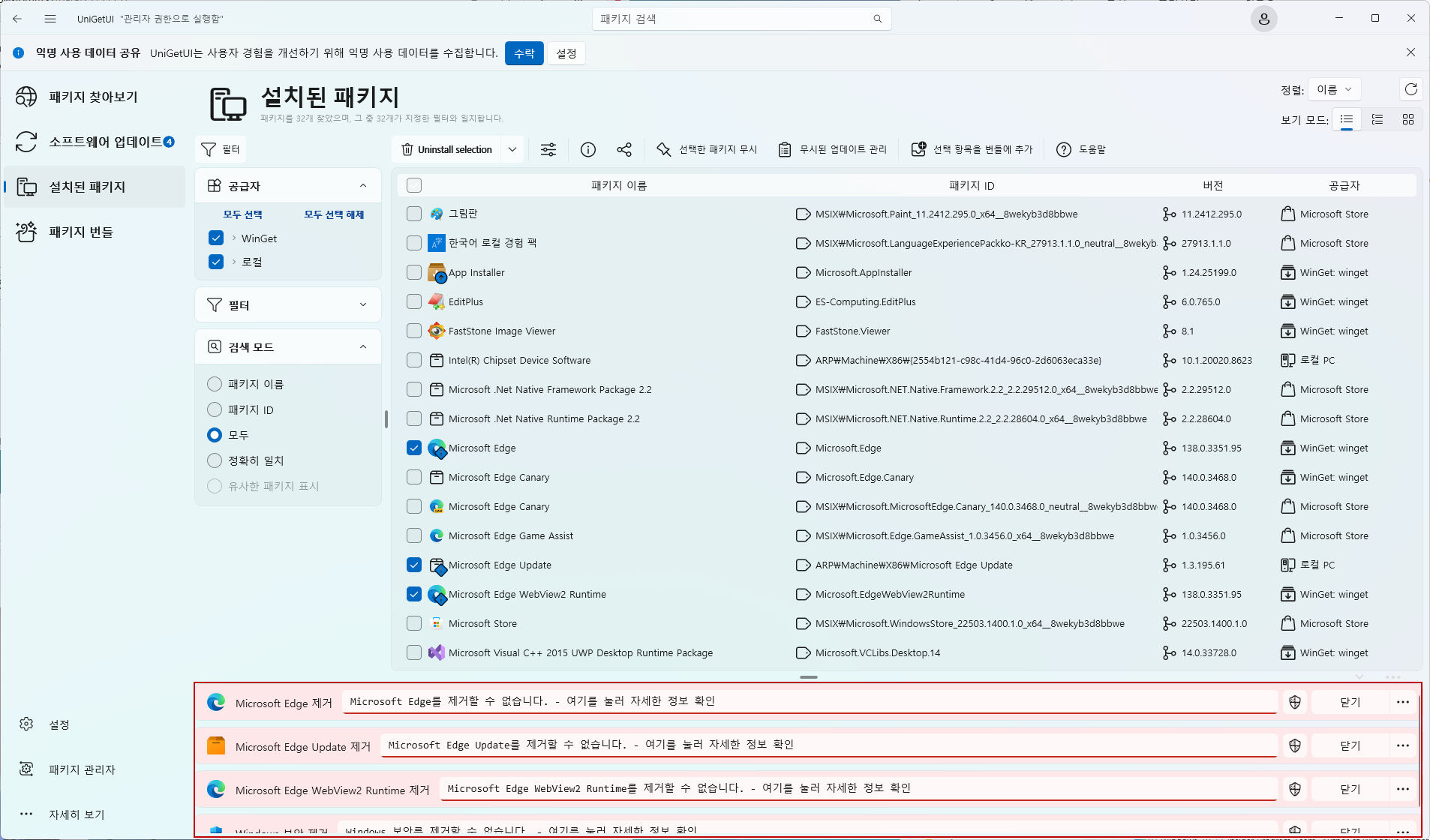Viewport: 1430px width, 840px height.
Task: Click the share package icon
Action: (x=624, y=149)
